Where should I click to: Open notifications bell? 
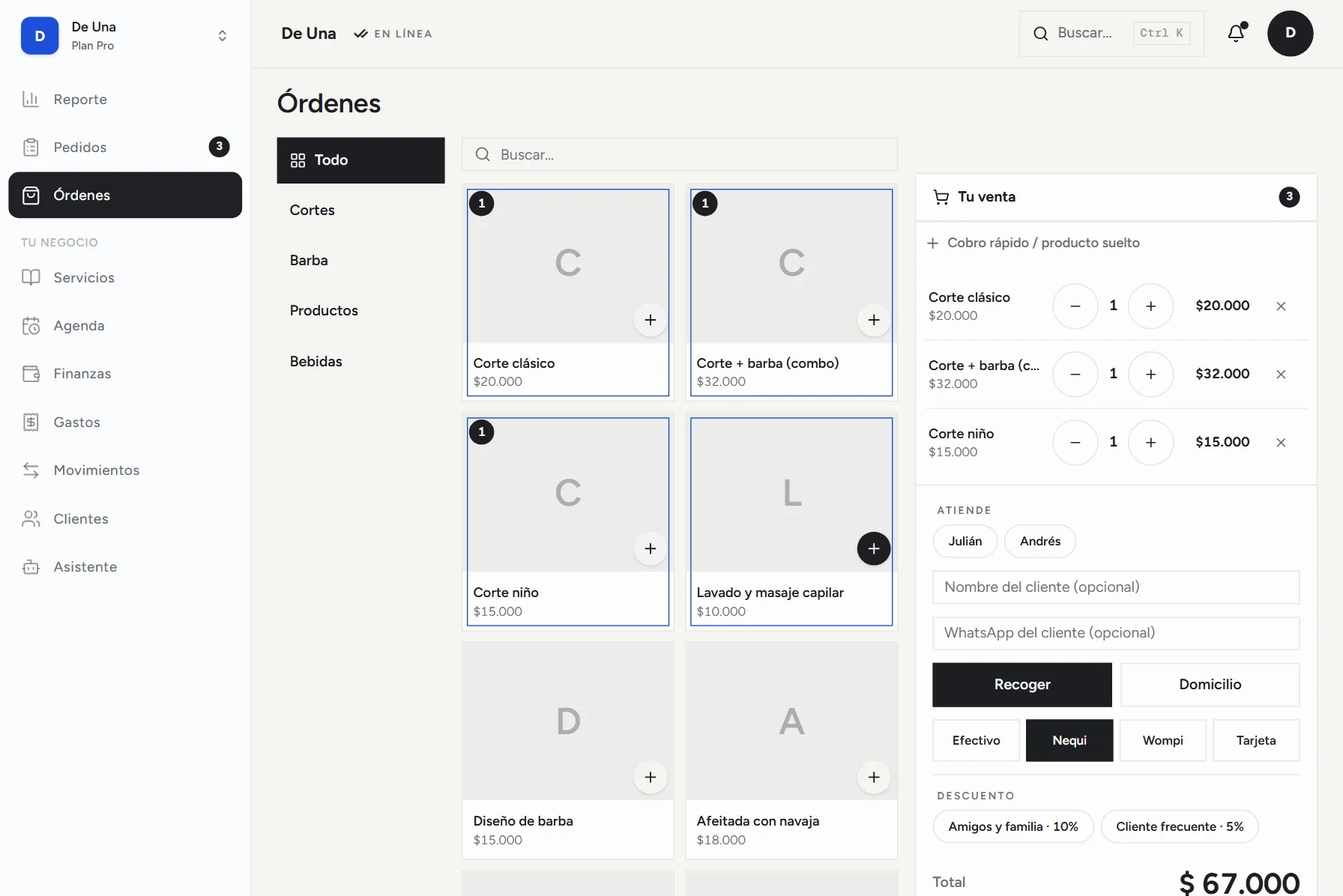1237,33
